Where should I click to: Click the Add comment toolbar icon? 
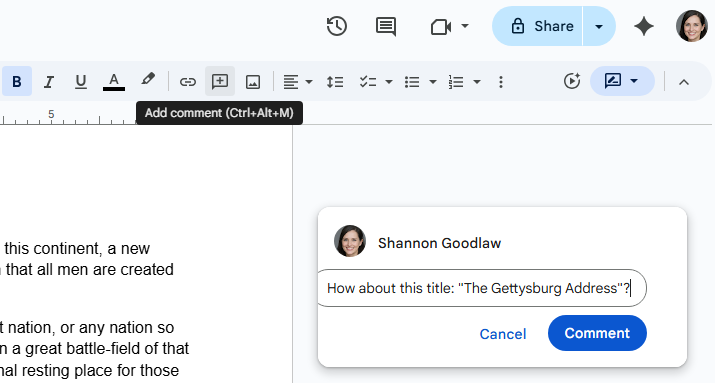(x=220, y=81)
